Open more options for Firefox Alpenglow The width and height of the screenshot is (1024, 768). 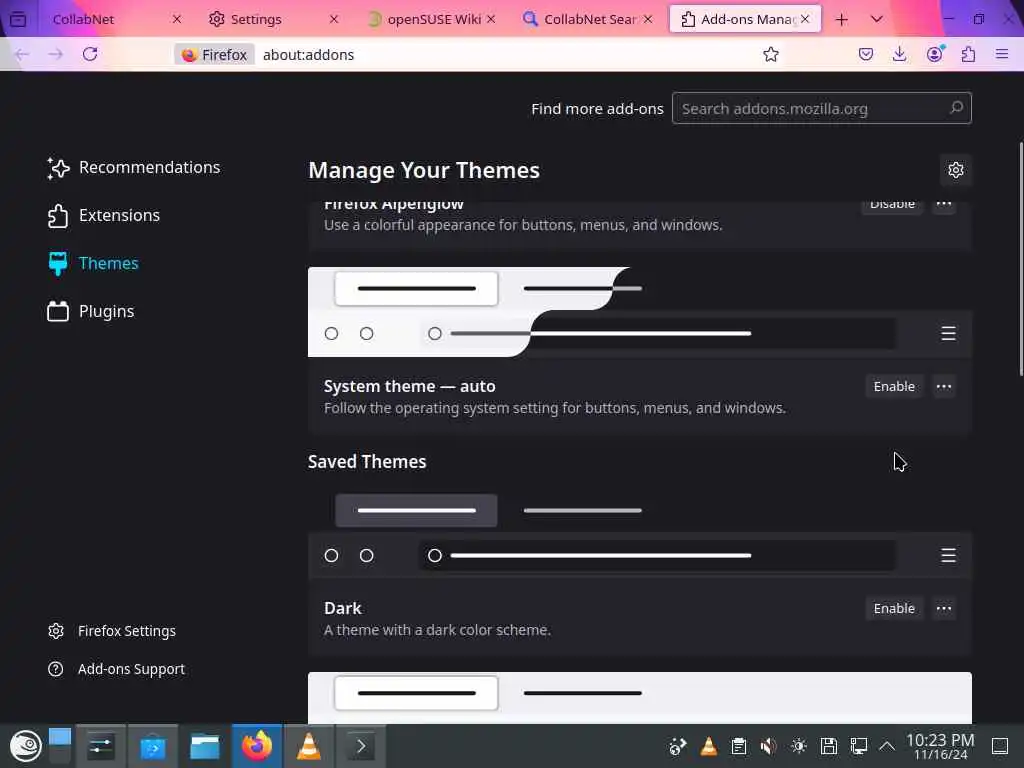(x=944, y=204)
